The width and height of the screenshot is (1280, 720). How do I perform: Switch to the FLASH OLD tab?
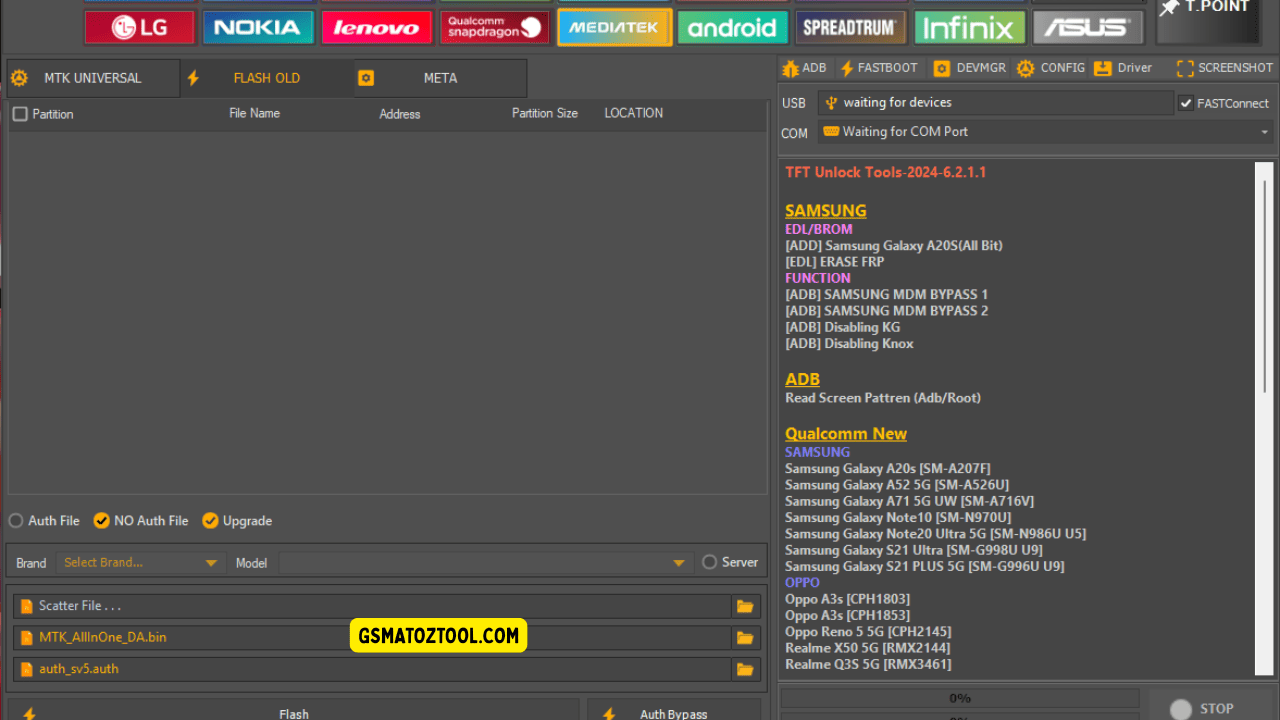click(266, 78)
